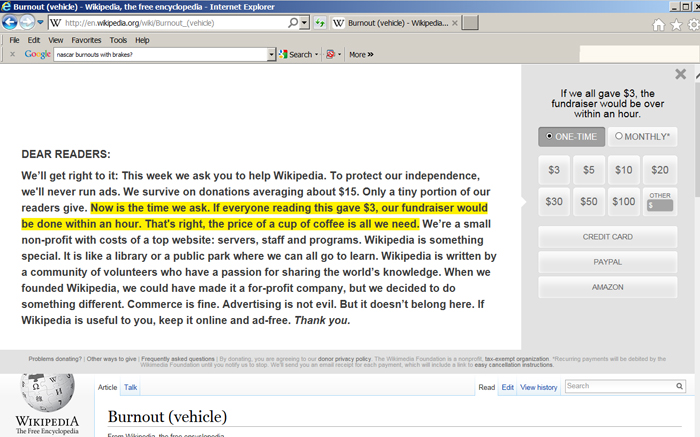Open the View menu
This screenshot has height=437, width=700.
pos(56,40)
